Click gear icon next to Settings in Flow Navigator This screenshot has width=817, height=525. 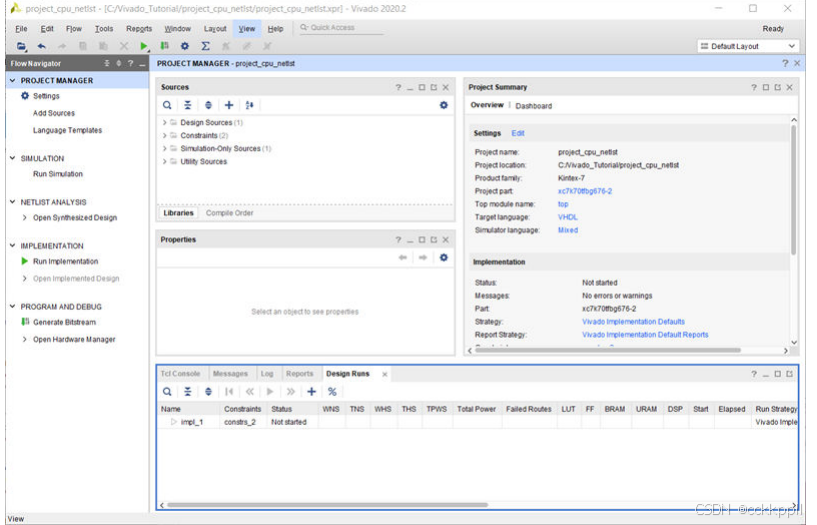point(24,96)
